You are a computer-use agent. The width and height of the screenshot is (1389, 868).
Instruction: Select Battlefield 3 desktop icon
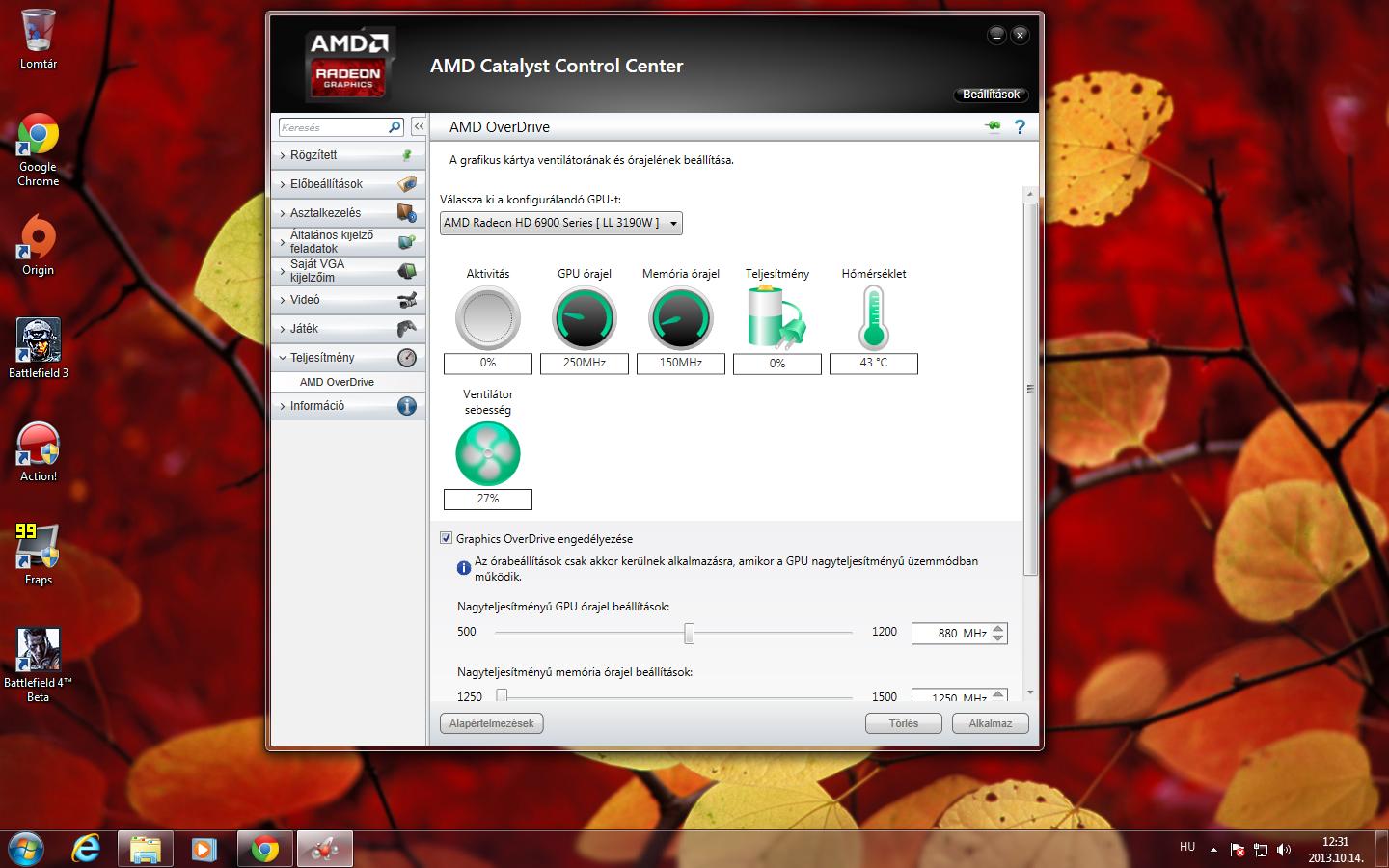pyautogui.click(x=38, y=348)
